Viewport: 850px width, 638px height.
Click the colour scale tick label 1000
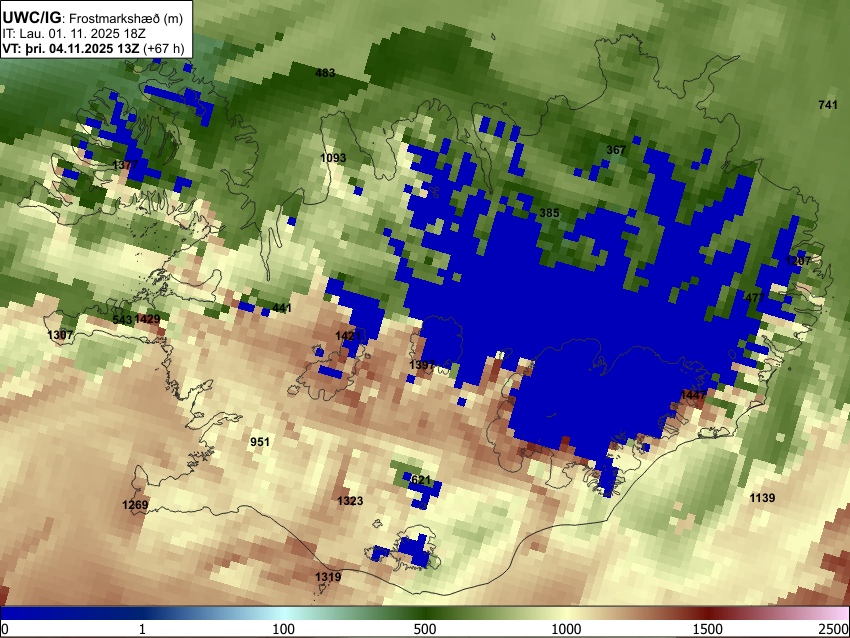(x=566, y=629)
